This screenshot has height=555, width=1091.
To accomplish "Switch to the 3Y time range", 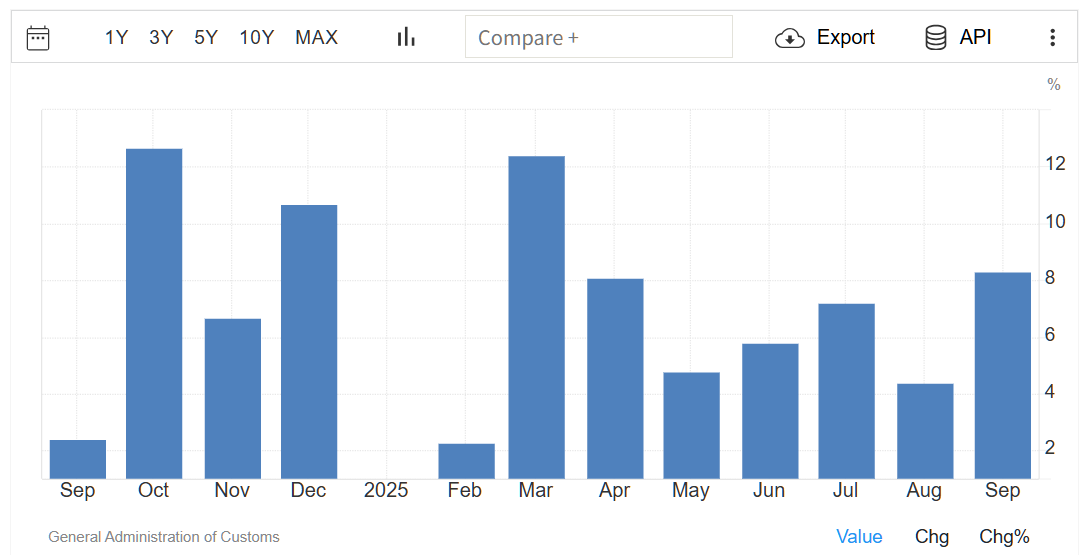I will (x=161, y=38).
